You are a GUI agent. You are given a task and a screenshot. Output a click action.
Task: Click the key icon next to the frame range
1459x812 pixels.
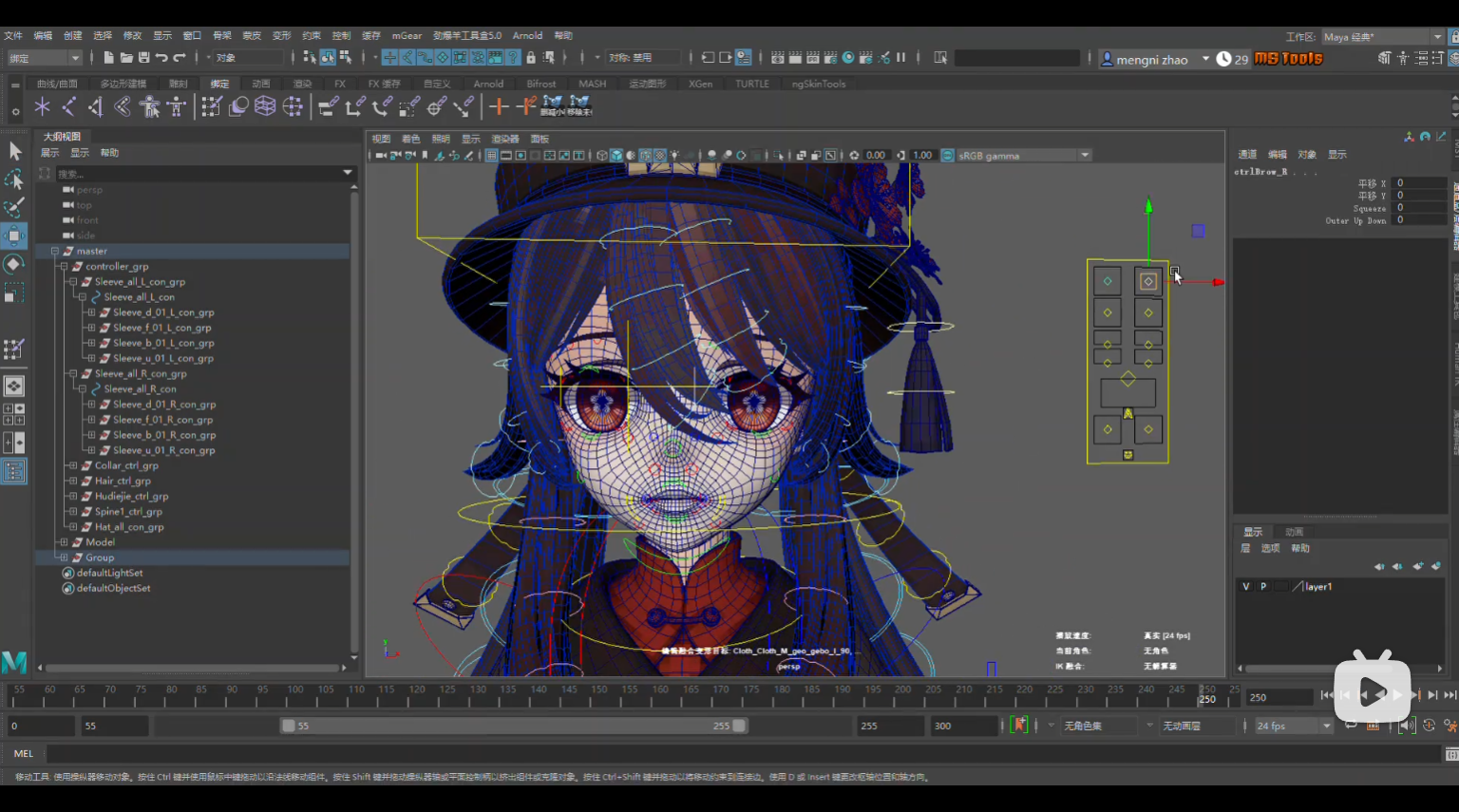[1020, 726]
